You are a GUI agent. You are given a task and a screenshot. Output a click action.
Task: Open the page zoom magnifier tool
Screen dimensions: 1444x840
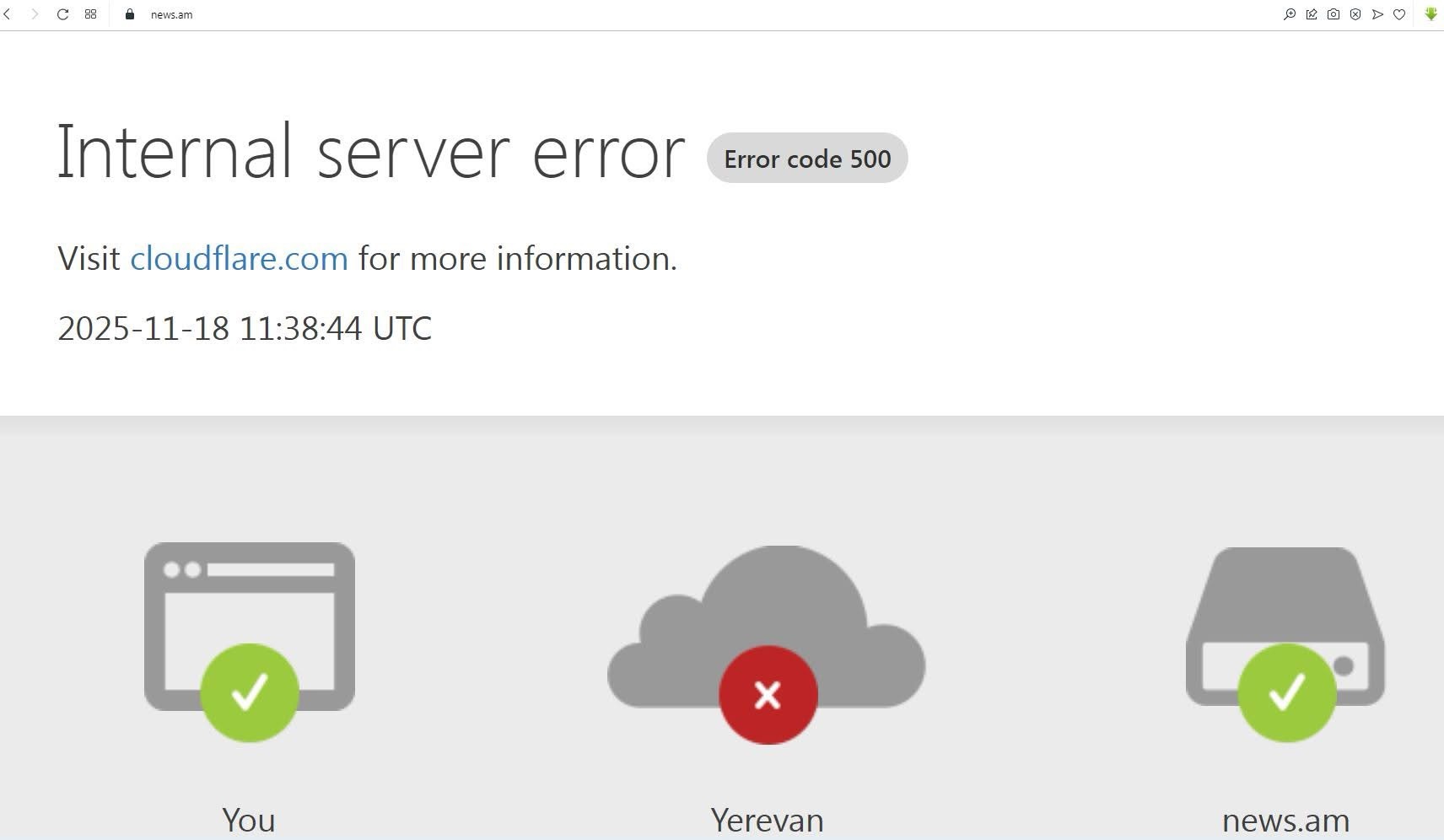(1290, 14)
